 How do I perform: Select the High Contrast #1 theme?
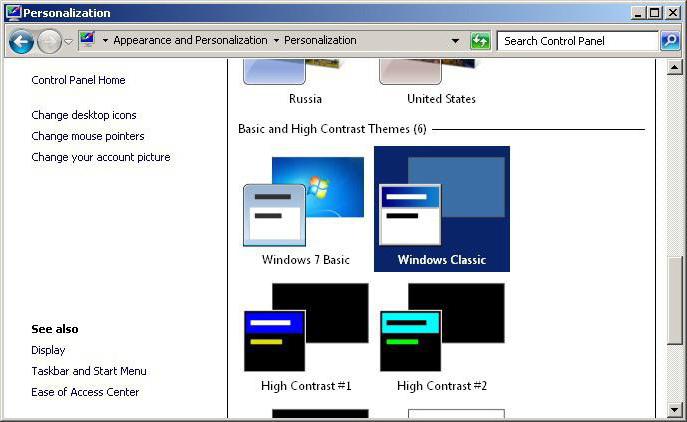306,337
